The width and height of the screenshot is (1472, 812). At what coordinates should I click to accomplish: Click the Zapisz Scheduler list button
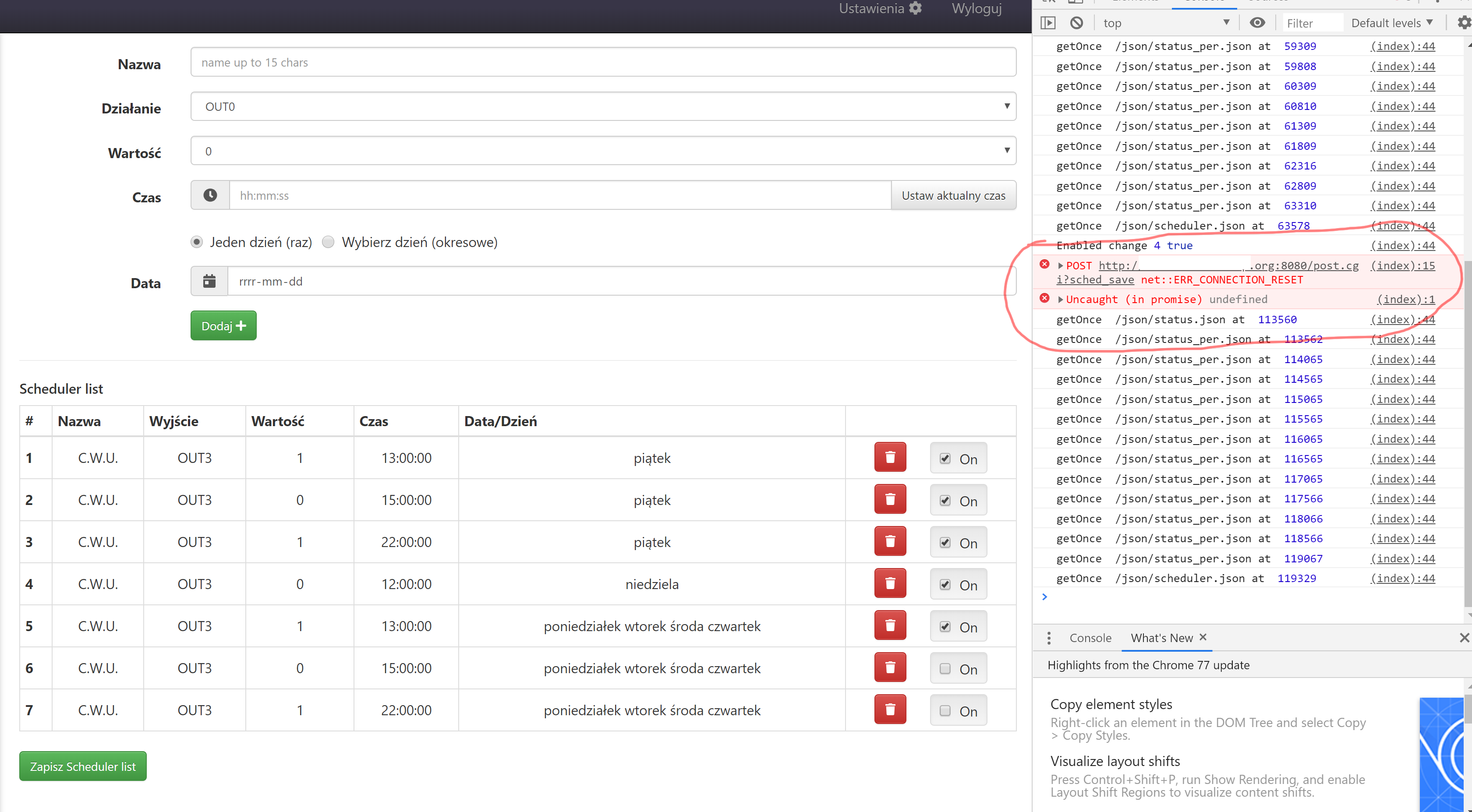pyautogui.click(x=83, y=766)
